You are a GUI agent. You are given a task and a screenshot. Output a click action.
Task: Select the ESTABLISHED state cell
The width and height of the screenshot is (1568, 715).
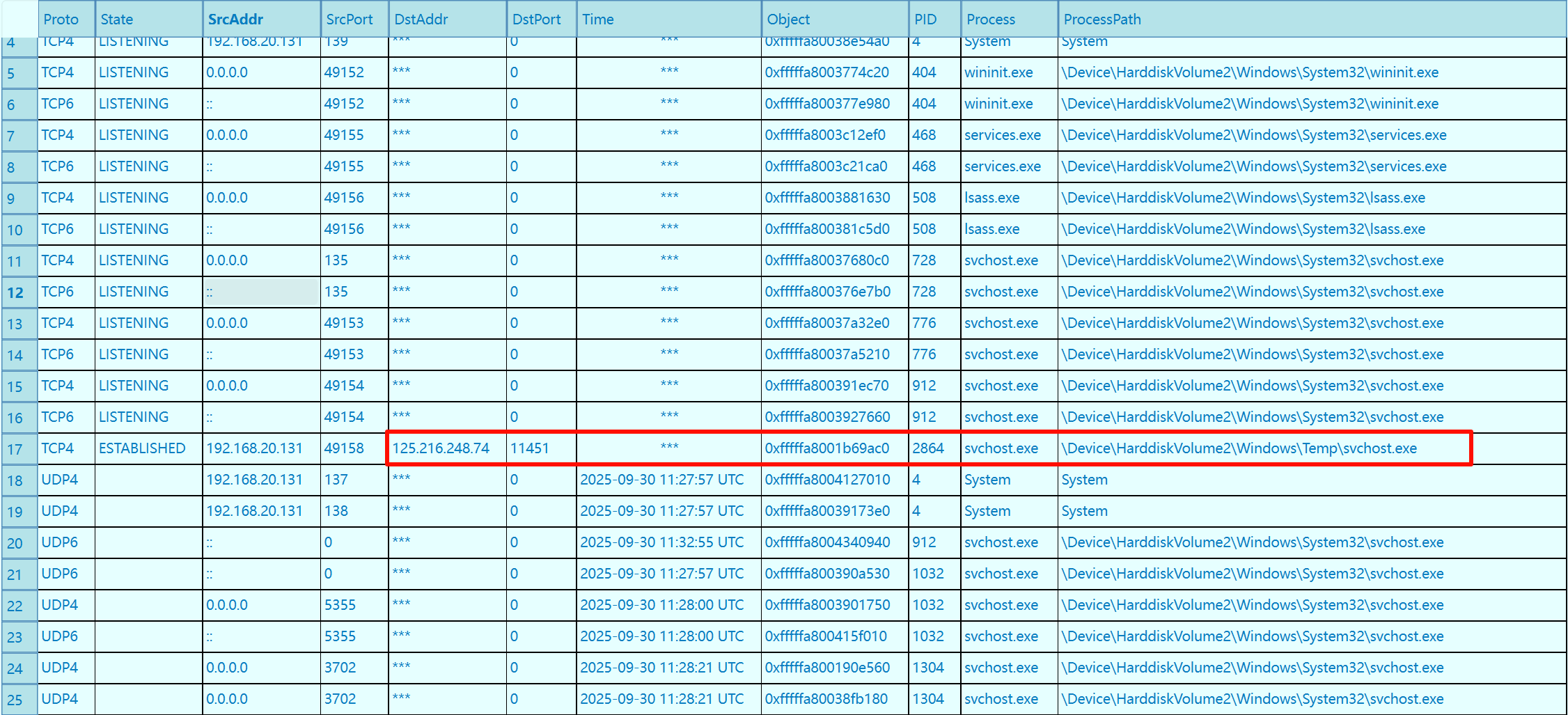click(x=142, y=448)
